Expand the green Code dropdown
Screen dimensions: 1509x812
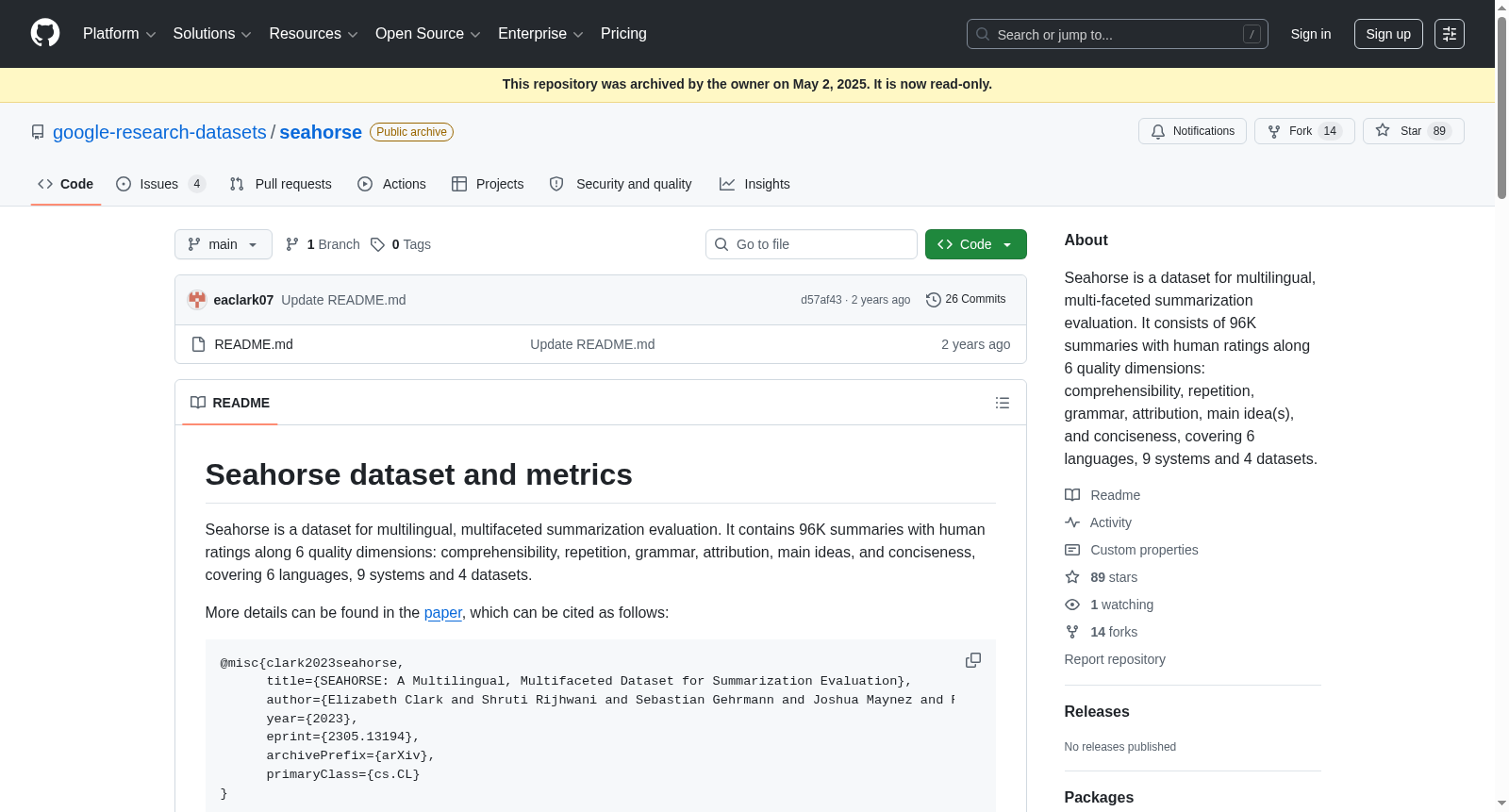(975, 244)
